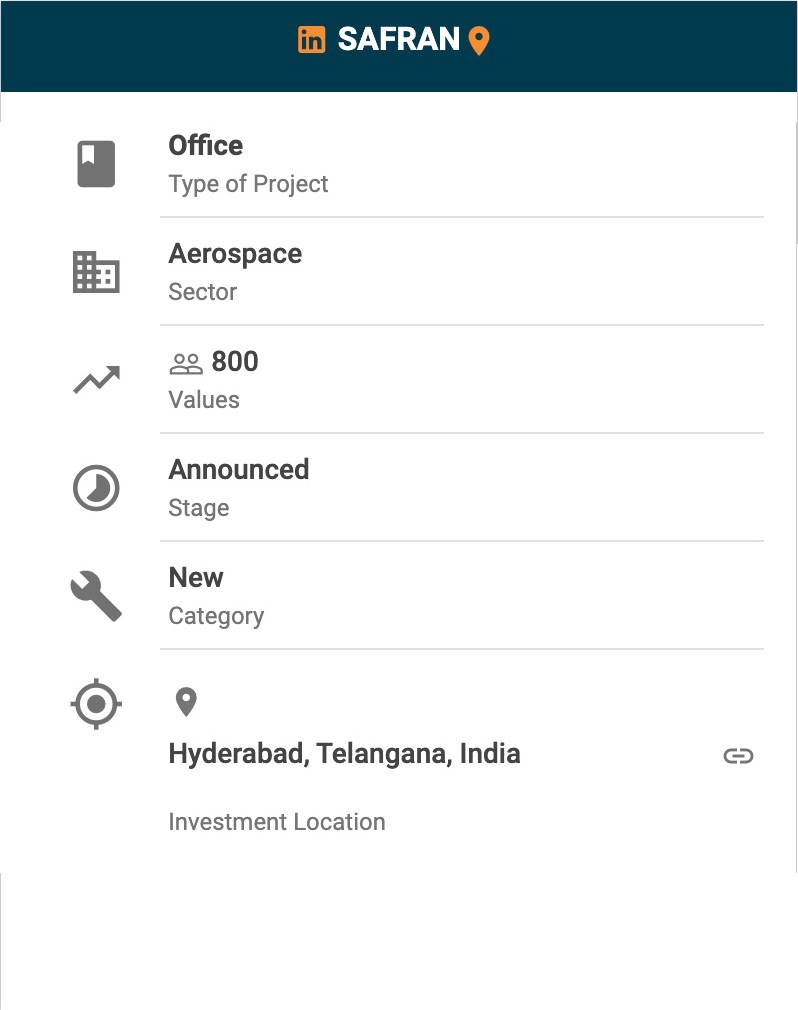
Task: Click the book icon for Type of Project
Action: click(x=96, y=164)
